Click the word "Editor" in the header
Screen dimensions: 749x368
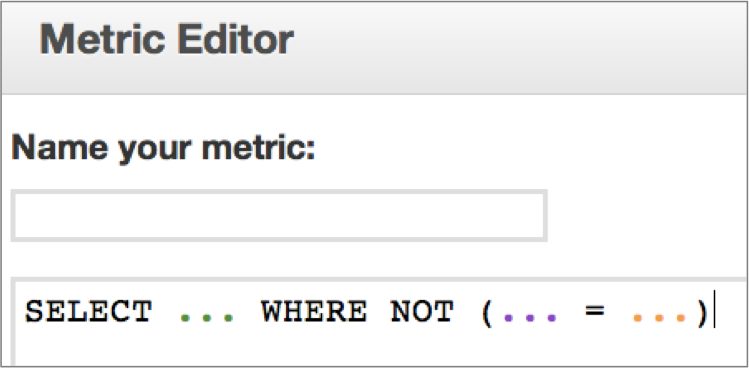click(235, 40)
